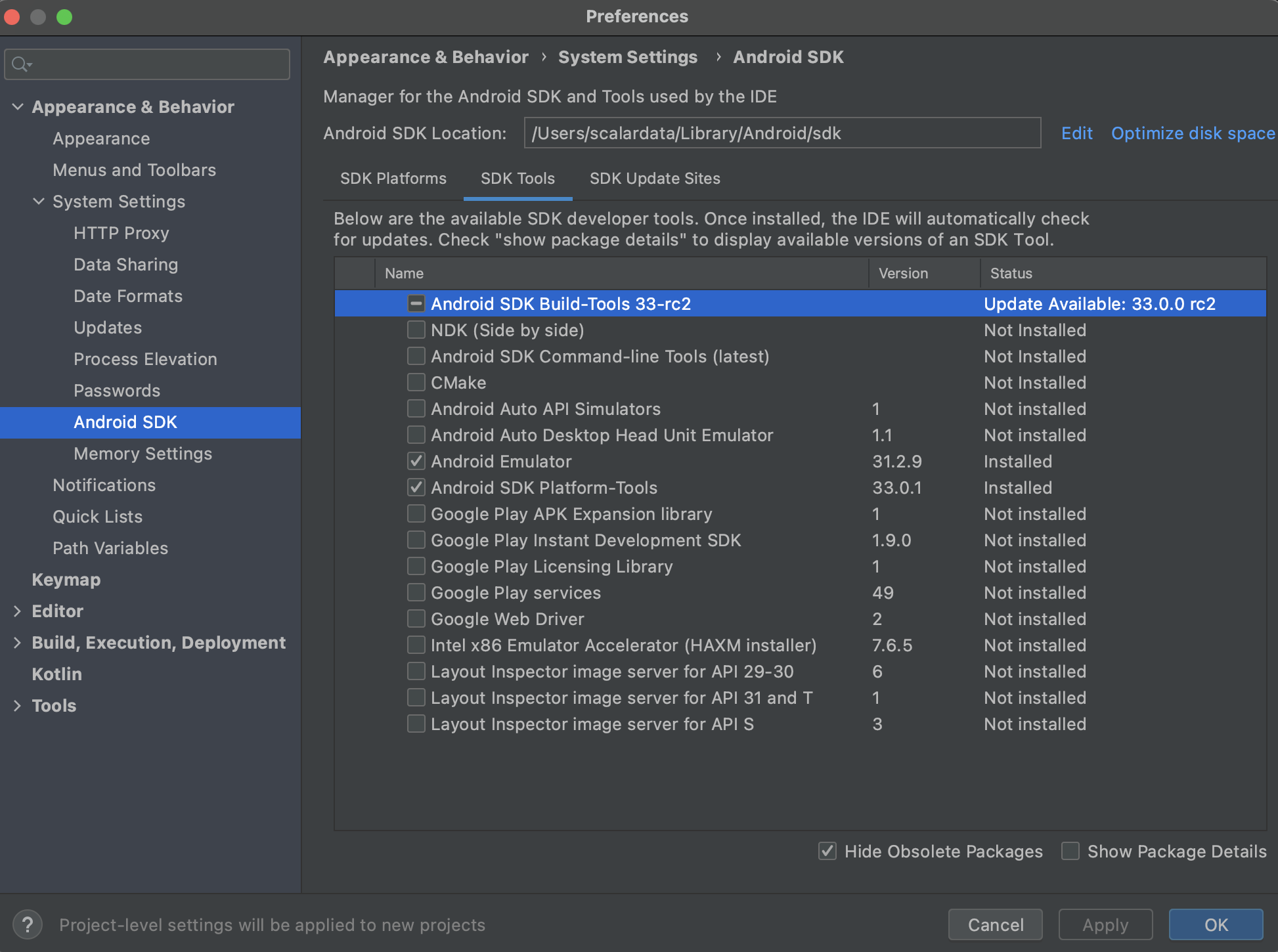The width and height of the screenshot is (1278, 952).
Task: Expand Build, Execution, Deployment section
Action: 18,642
